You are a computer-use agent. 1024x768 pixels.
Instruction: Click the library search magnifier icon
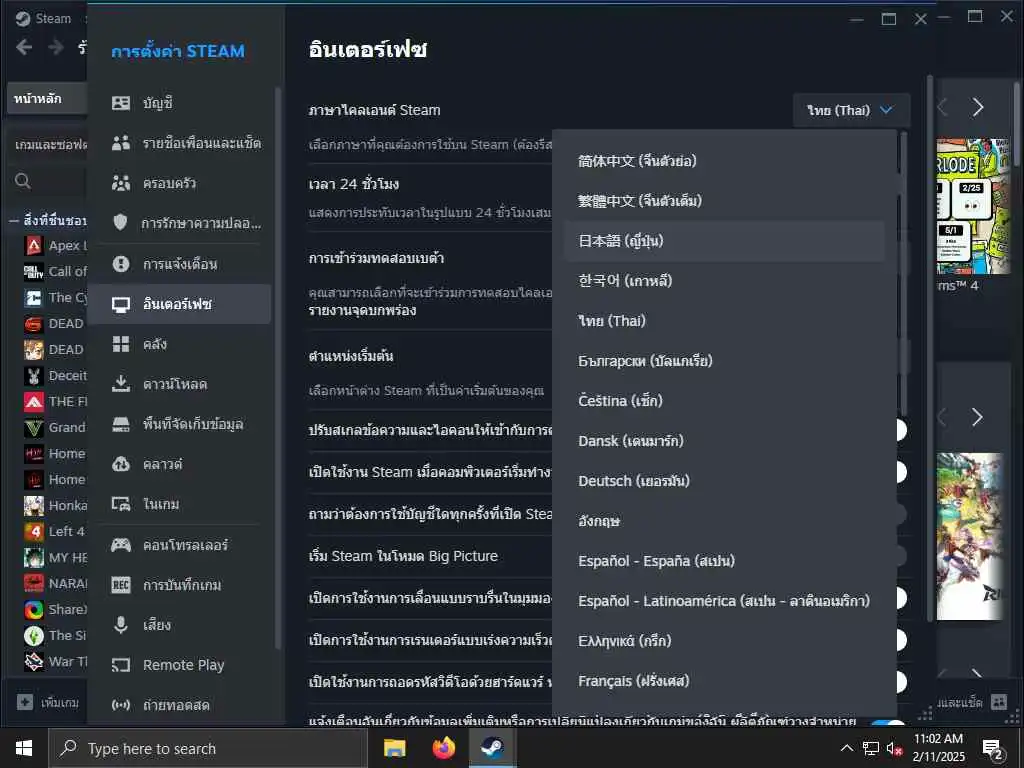[x=23, y=181]
